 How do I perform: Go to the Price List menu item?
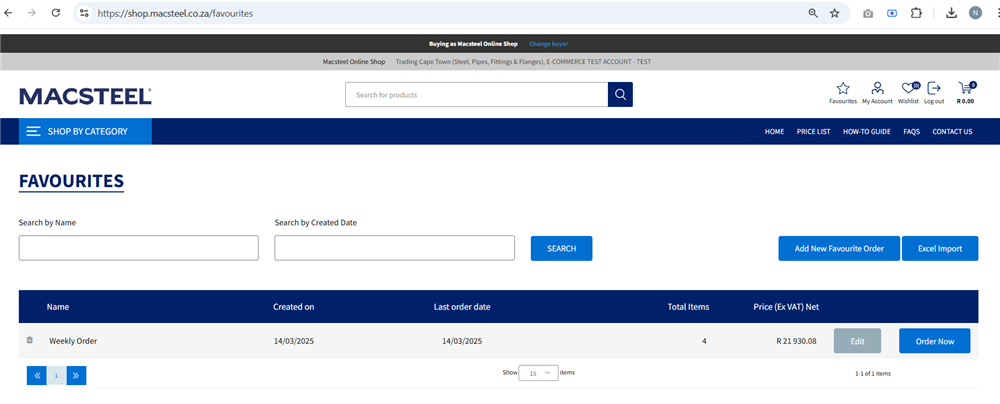click(x=813, y=131)
